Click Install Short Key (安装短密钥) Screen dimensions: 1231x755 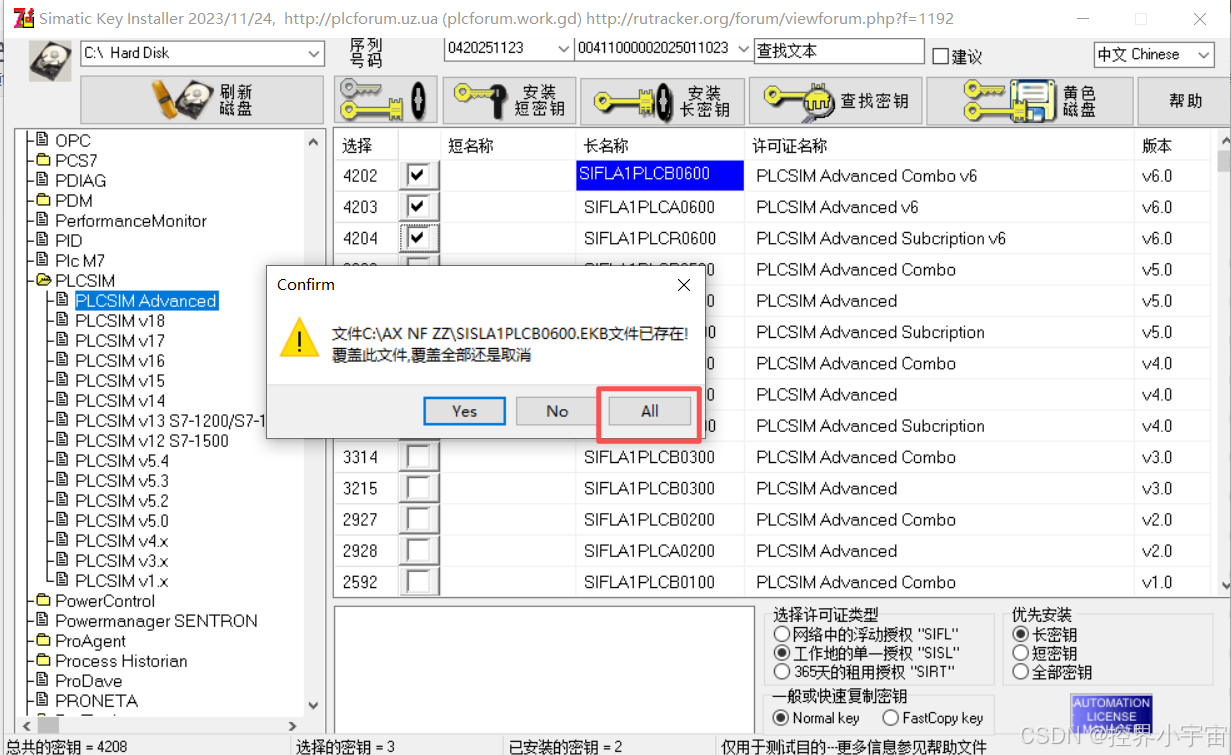509,100
